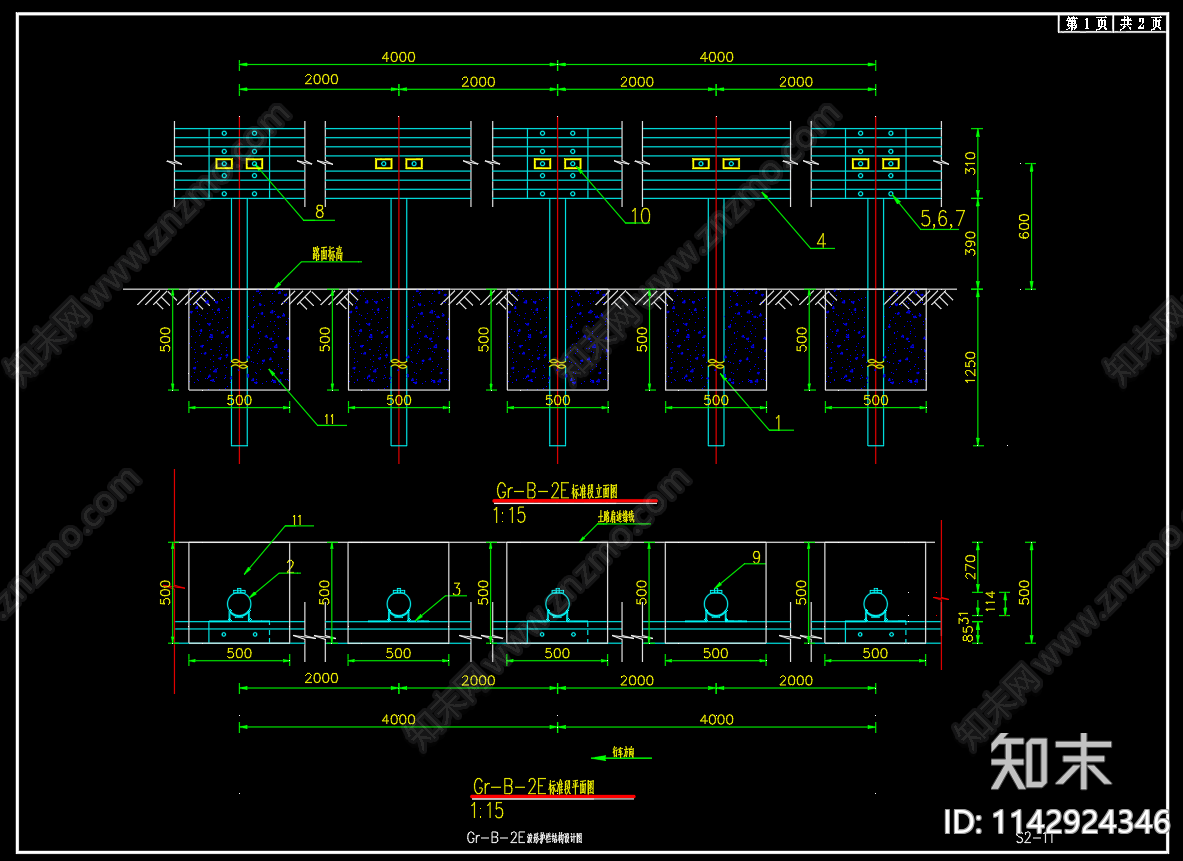Click the '土路肩边缘线' annotation text
The width and height of the screenshot is (1183, 861).
[x=616, y=517]
